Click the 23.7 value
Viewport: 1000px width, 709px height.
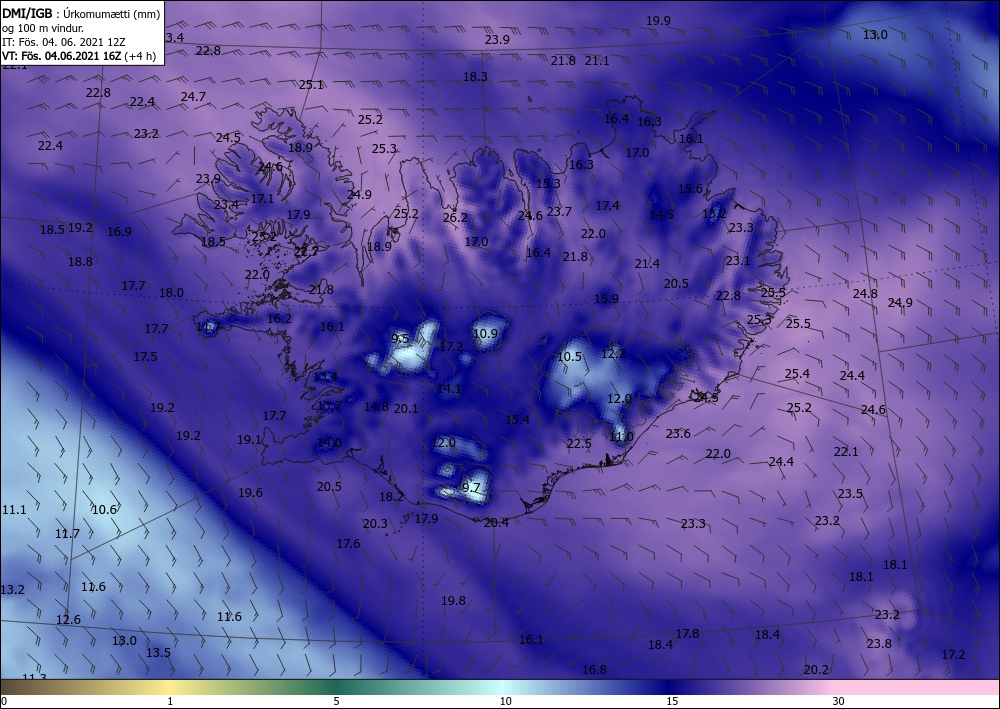click(559, 212)
